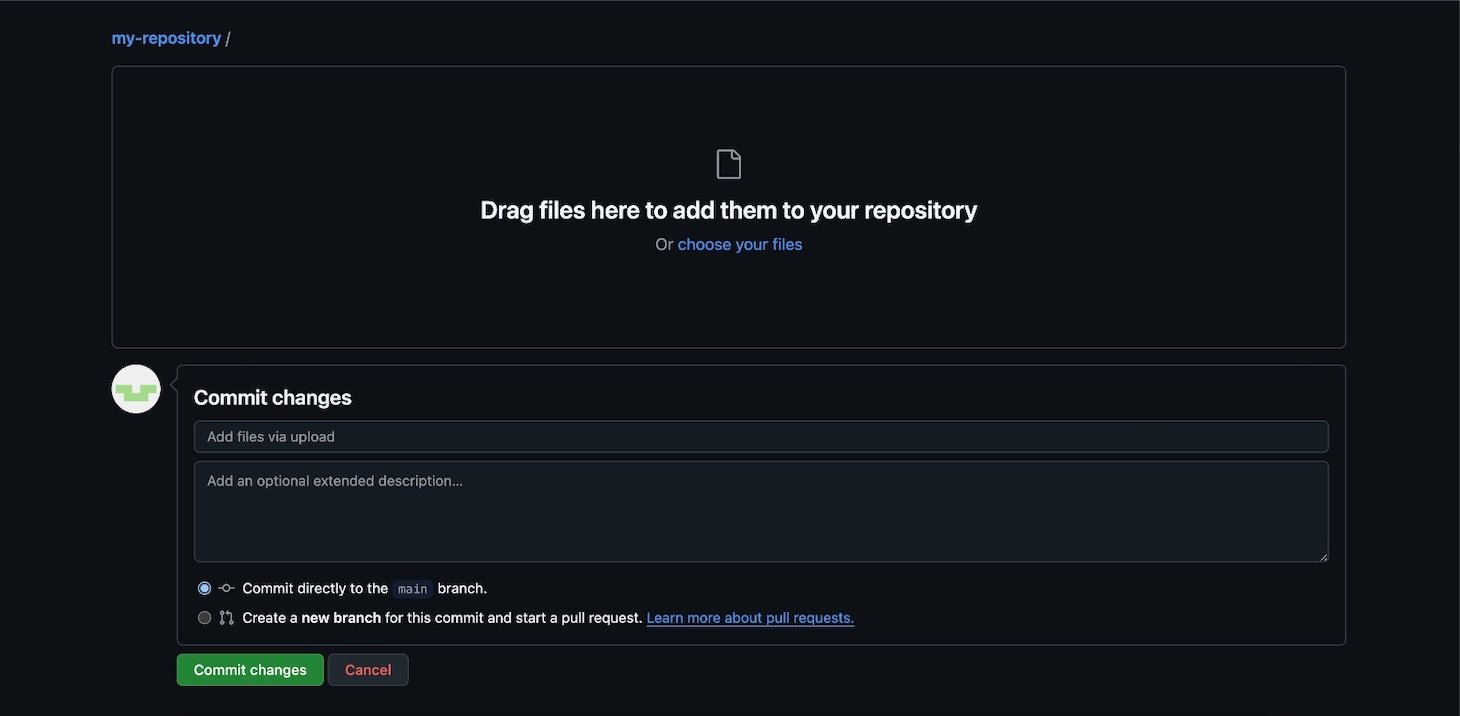Click the description box resize handle
This screenshot has width=1460, height=716.
pyautogui.click(x=1322, y=557)
